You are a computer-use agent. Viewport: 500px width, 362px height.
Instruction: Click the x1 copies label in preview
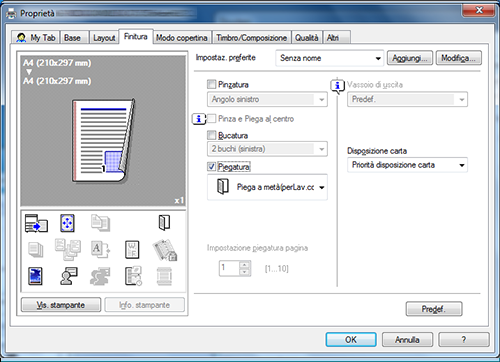(179, 200)
